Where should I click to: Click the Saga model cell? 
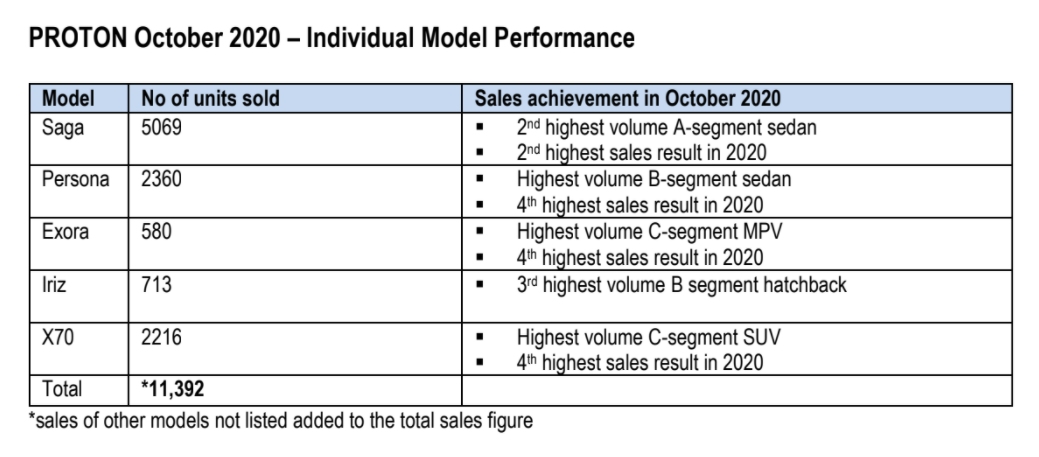63,127
